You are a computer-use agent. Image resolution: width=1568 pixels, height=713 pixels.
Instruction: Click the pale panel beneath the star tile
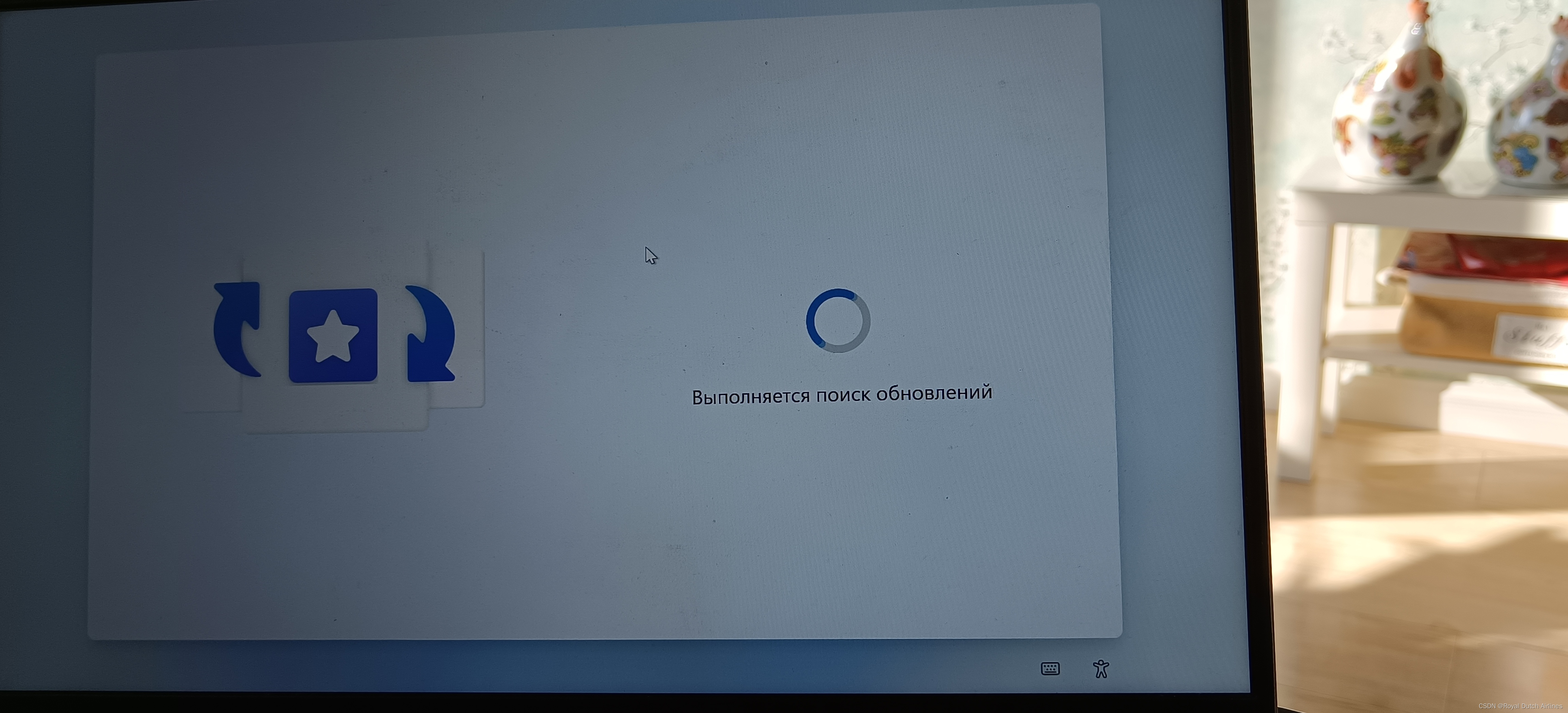(335, 411)
